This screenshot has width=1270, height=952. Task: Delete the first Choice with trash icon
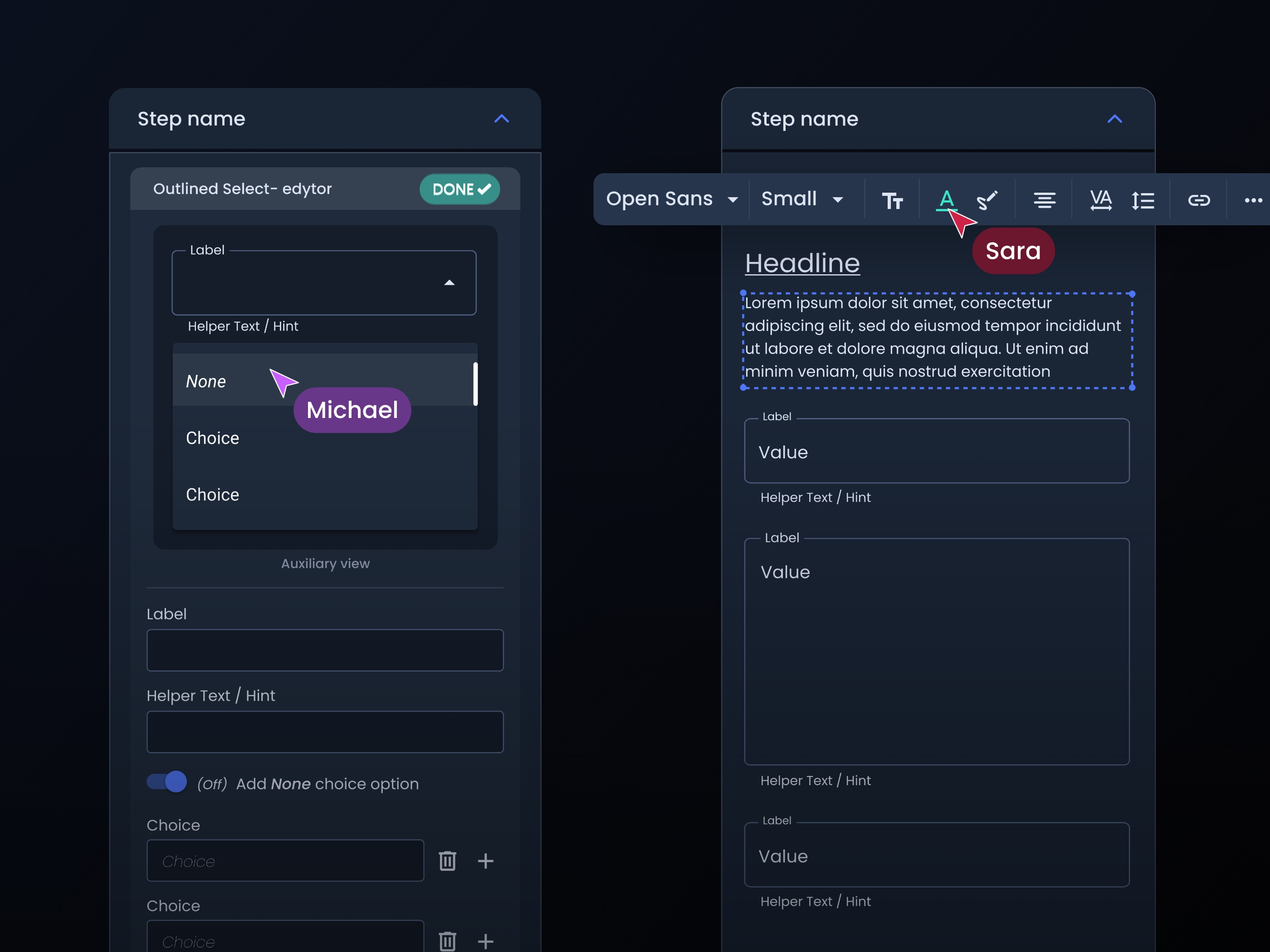click(x=447, y=861)
